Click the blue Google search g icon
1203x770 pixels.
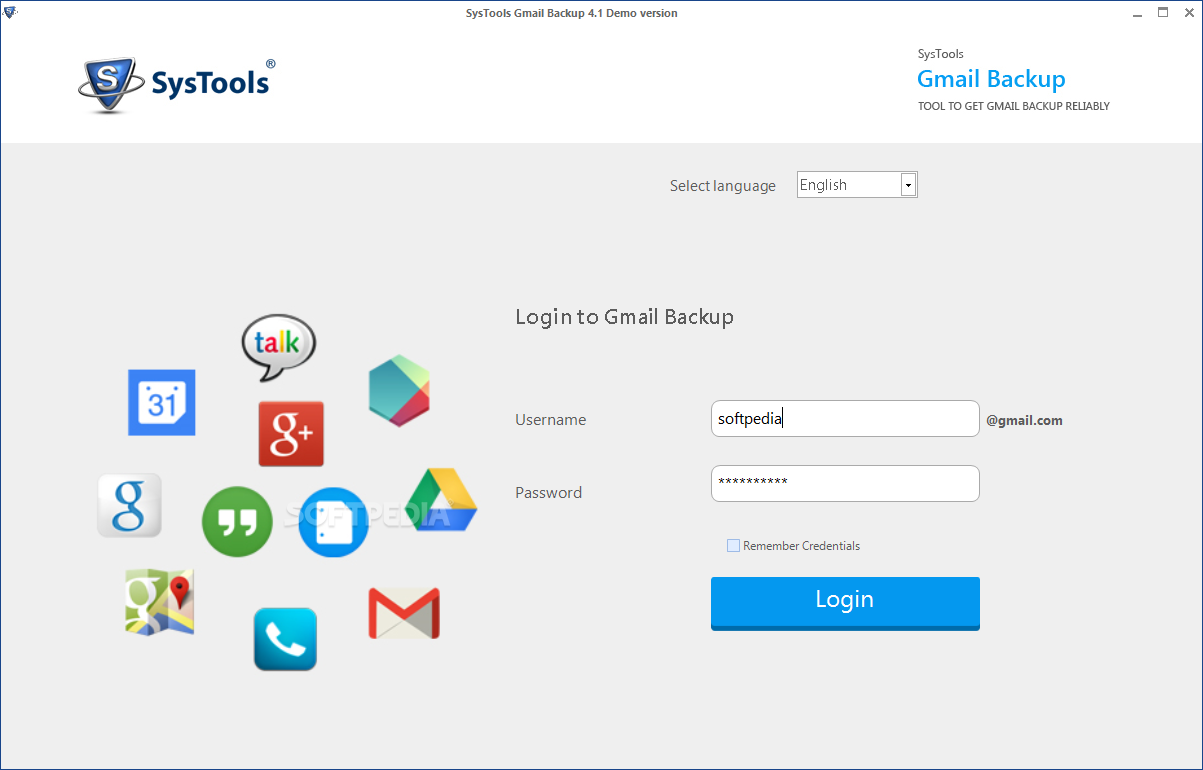(x=129, y=505)
